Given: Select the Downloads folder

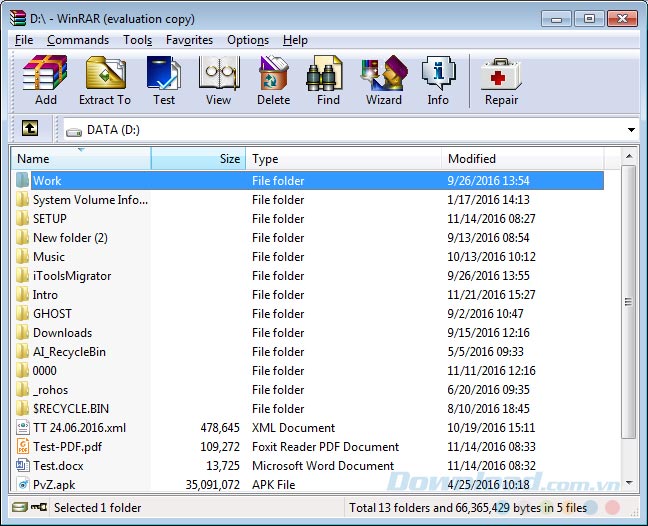Looking at the screenshot, I should click(62, 333).
